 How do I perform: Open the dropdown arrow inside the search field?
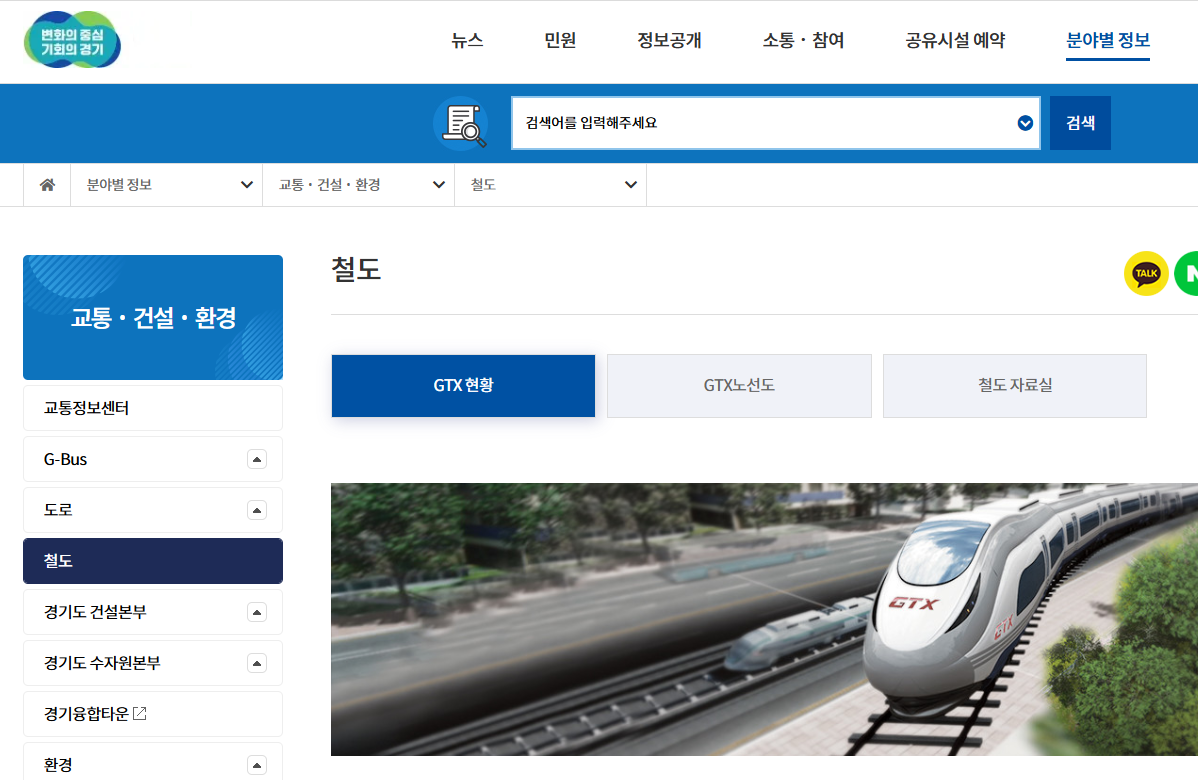[1024, 123]
